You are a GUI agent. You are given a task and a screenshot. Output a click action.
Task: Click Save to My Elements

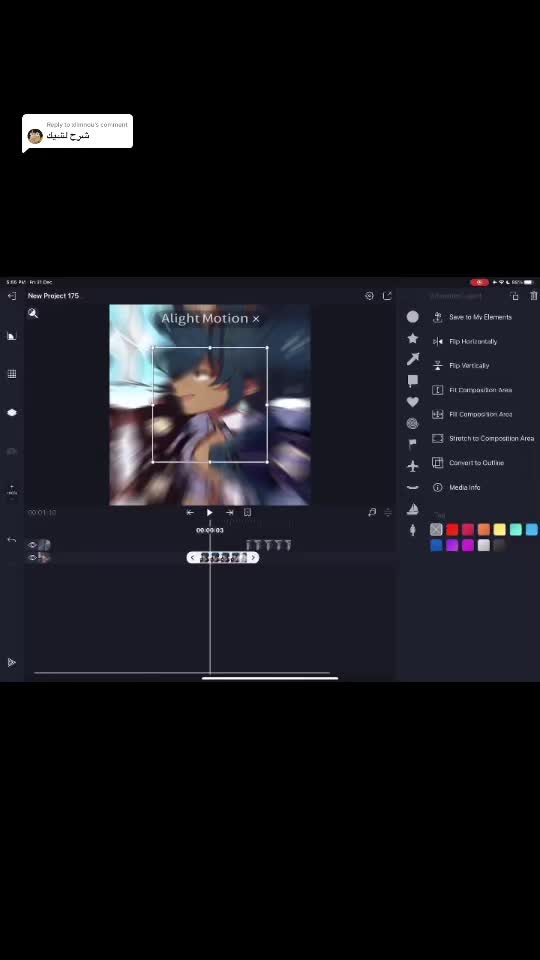pyautogui.click(x=481, y=317)
